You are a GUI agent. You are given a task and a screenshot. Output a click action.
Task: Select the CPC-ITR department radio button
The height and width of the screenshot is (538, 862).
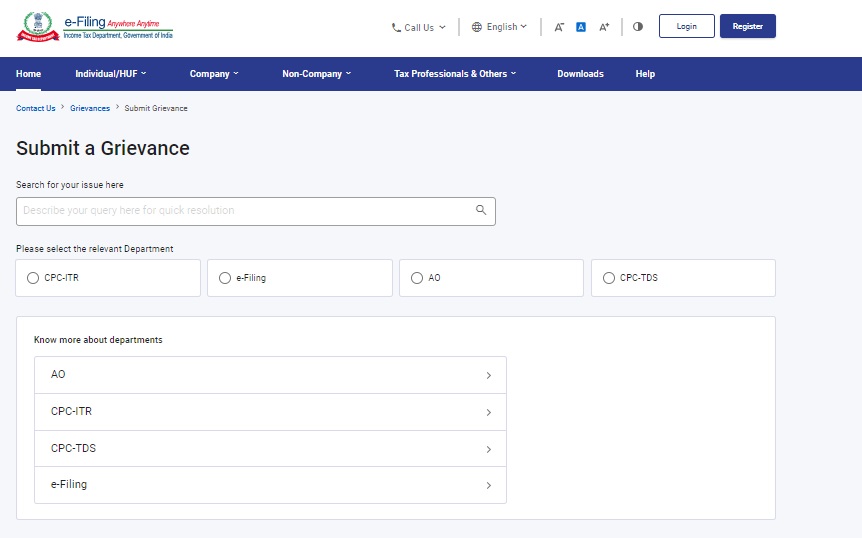[x=33, y=278]
